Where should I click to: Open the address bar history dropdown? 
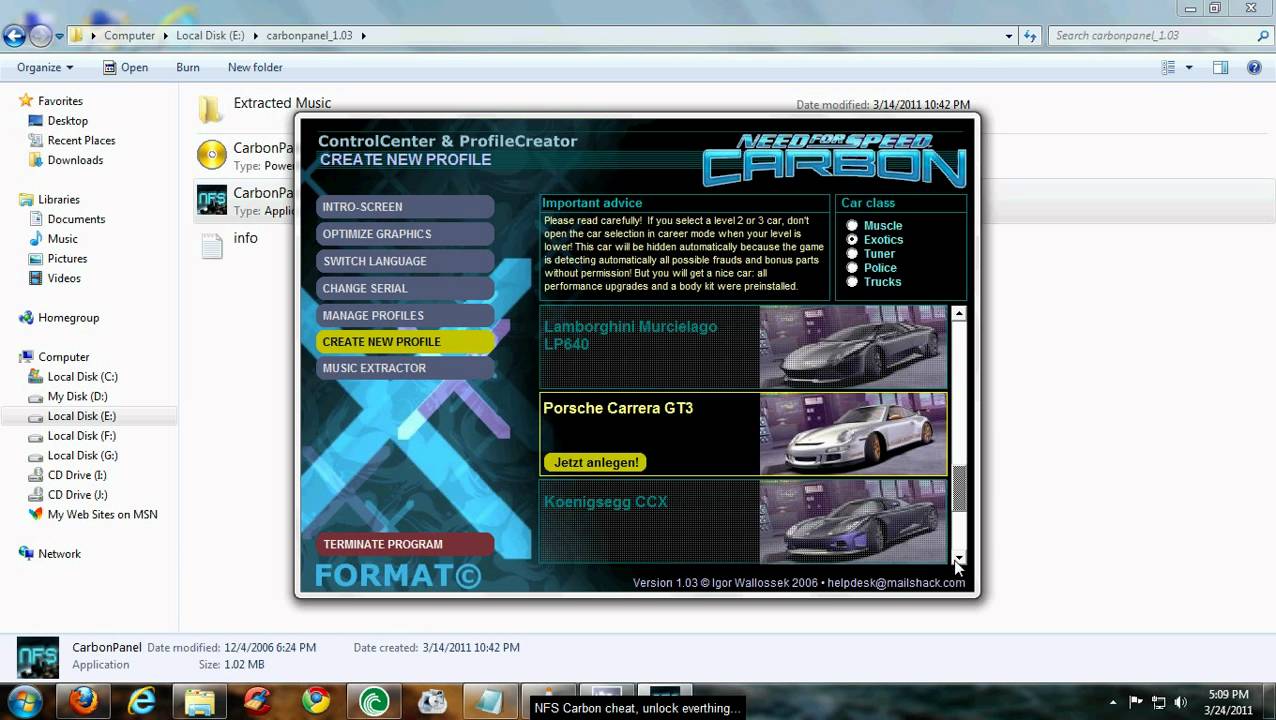click(1009, 35)
